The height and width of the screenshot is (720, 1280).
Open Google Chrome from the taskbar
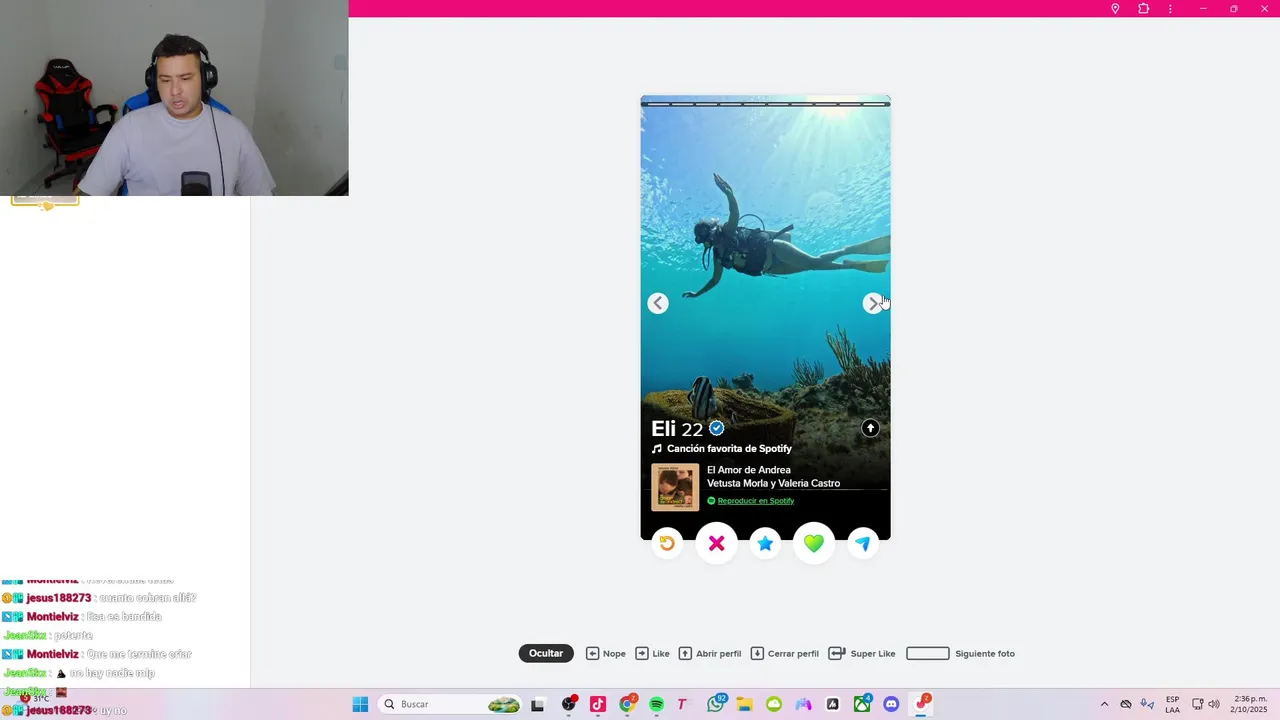pyautogui.click(x=628, y=704)
